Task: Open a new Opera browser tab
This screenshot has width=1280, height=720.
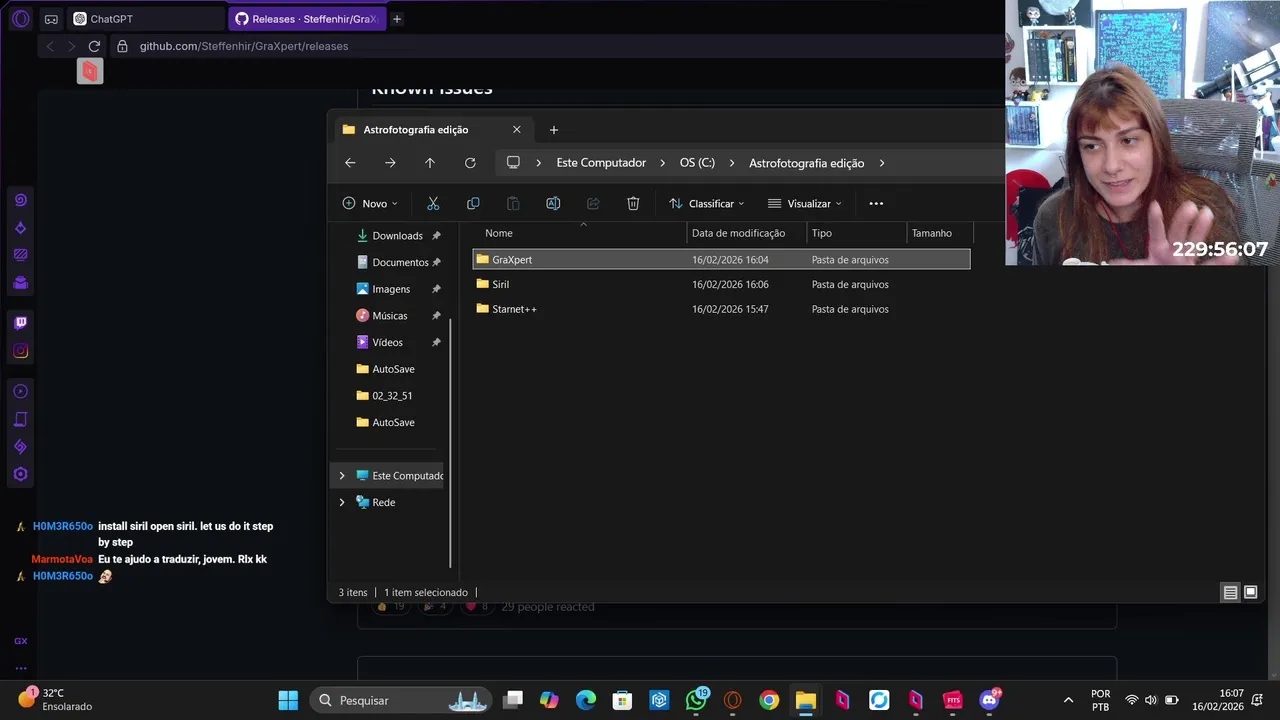Action: coord(397,19)
